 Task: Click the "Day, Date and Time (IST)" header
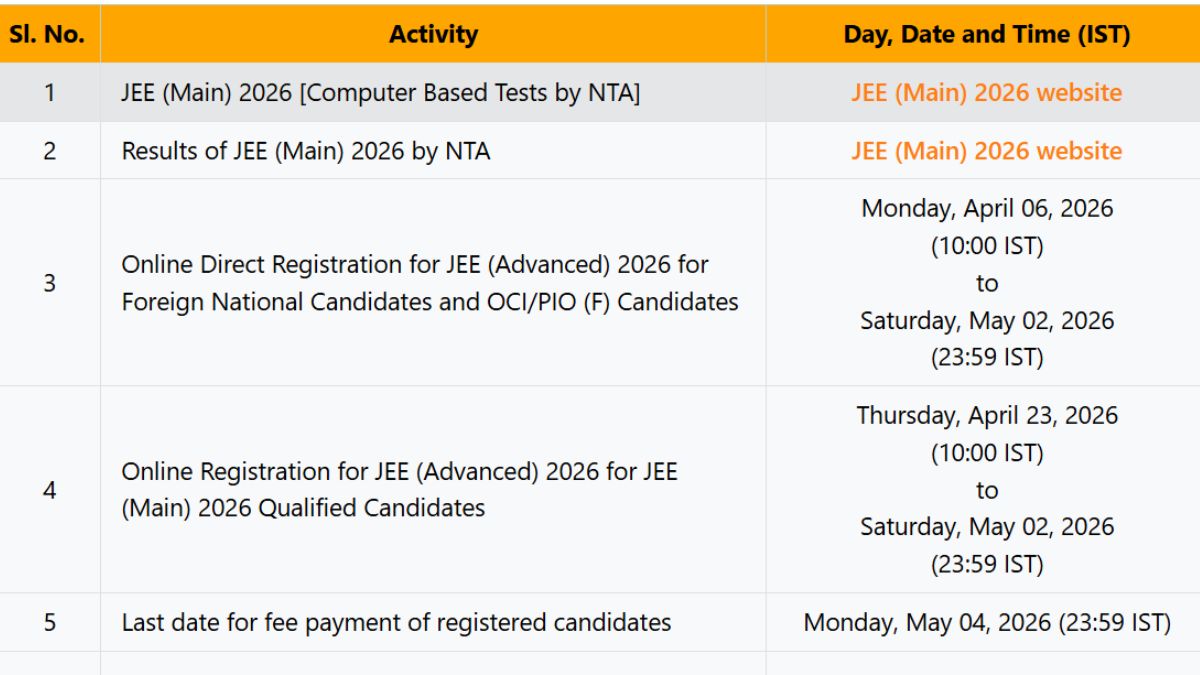986,34
